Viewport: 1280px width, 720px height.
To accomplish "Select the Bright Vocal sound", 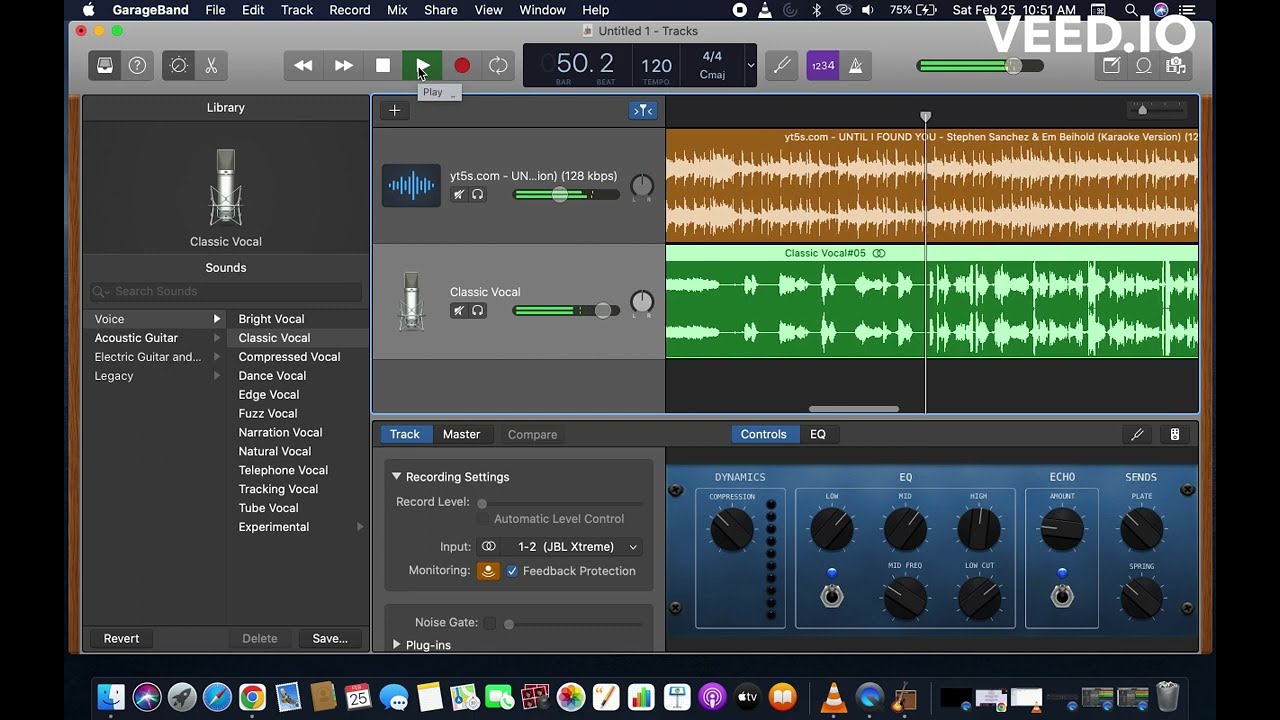I will click(x=271, y=319).
